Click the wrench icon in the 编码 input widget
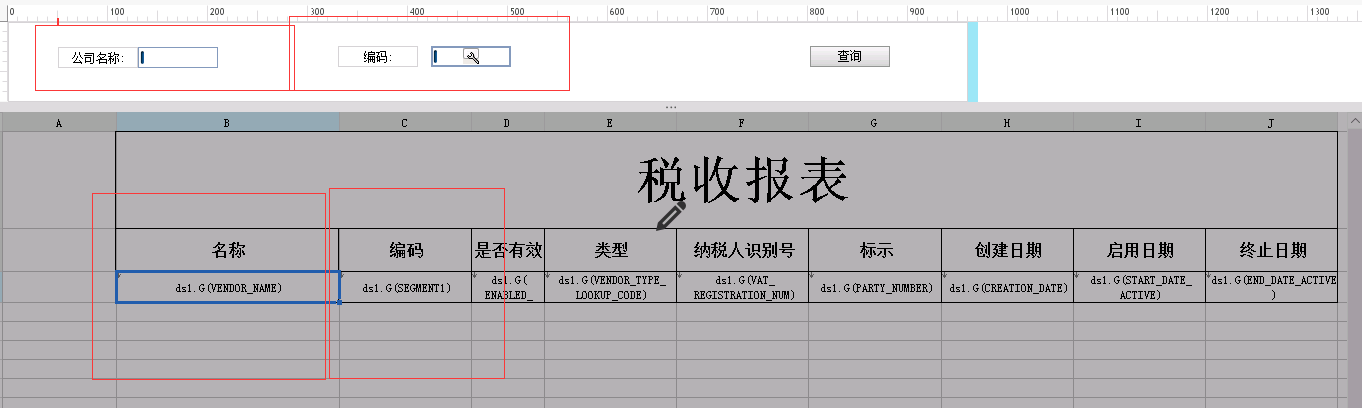1362x408 pixels. [472, 57]
